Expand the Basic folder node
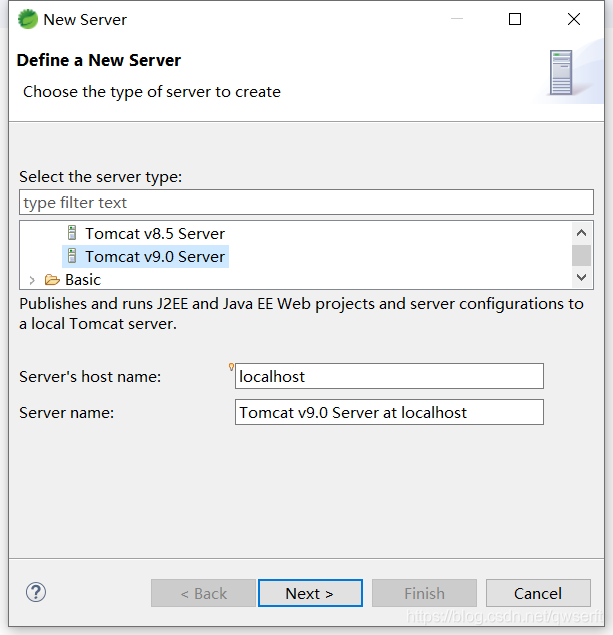The image size is (613, 635). [x=32, y=280]
